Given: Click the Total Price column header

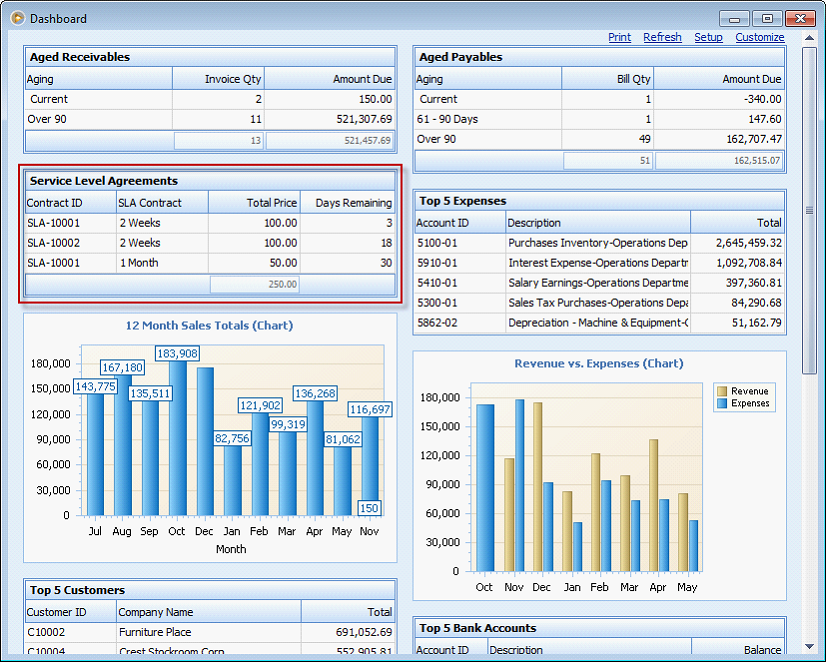Looking at the screenshot, I should click(254, 203).
